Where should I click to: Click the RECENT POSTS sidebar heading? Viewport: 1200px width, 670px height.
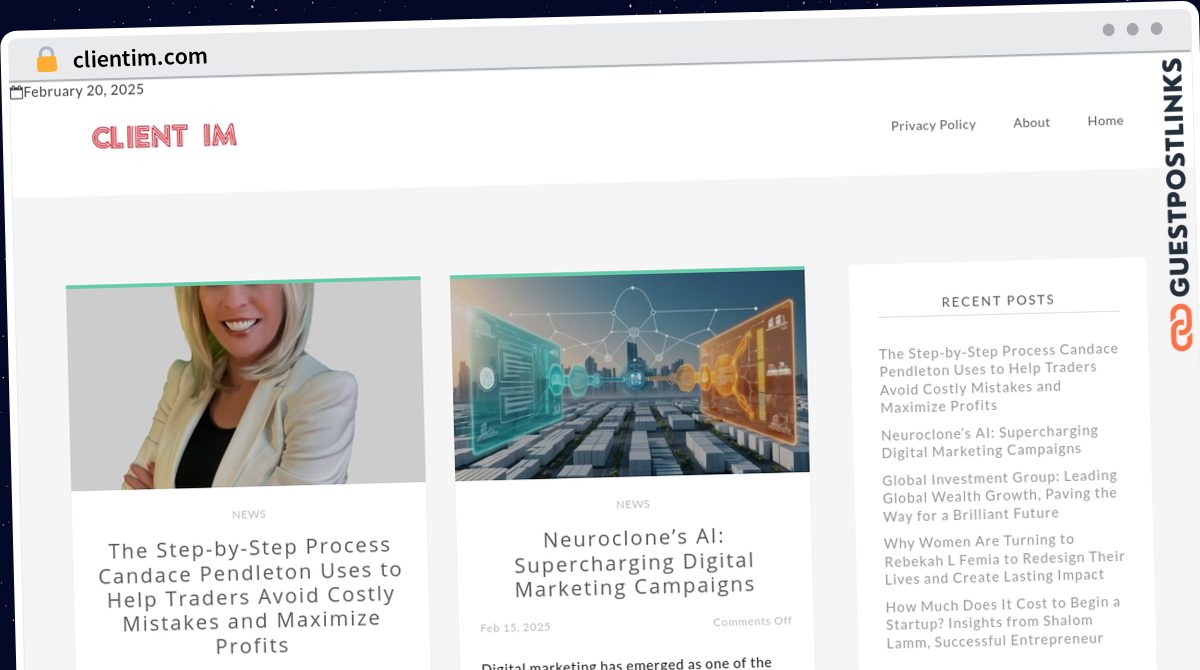pyautogui.click(x=998, y=300)
